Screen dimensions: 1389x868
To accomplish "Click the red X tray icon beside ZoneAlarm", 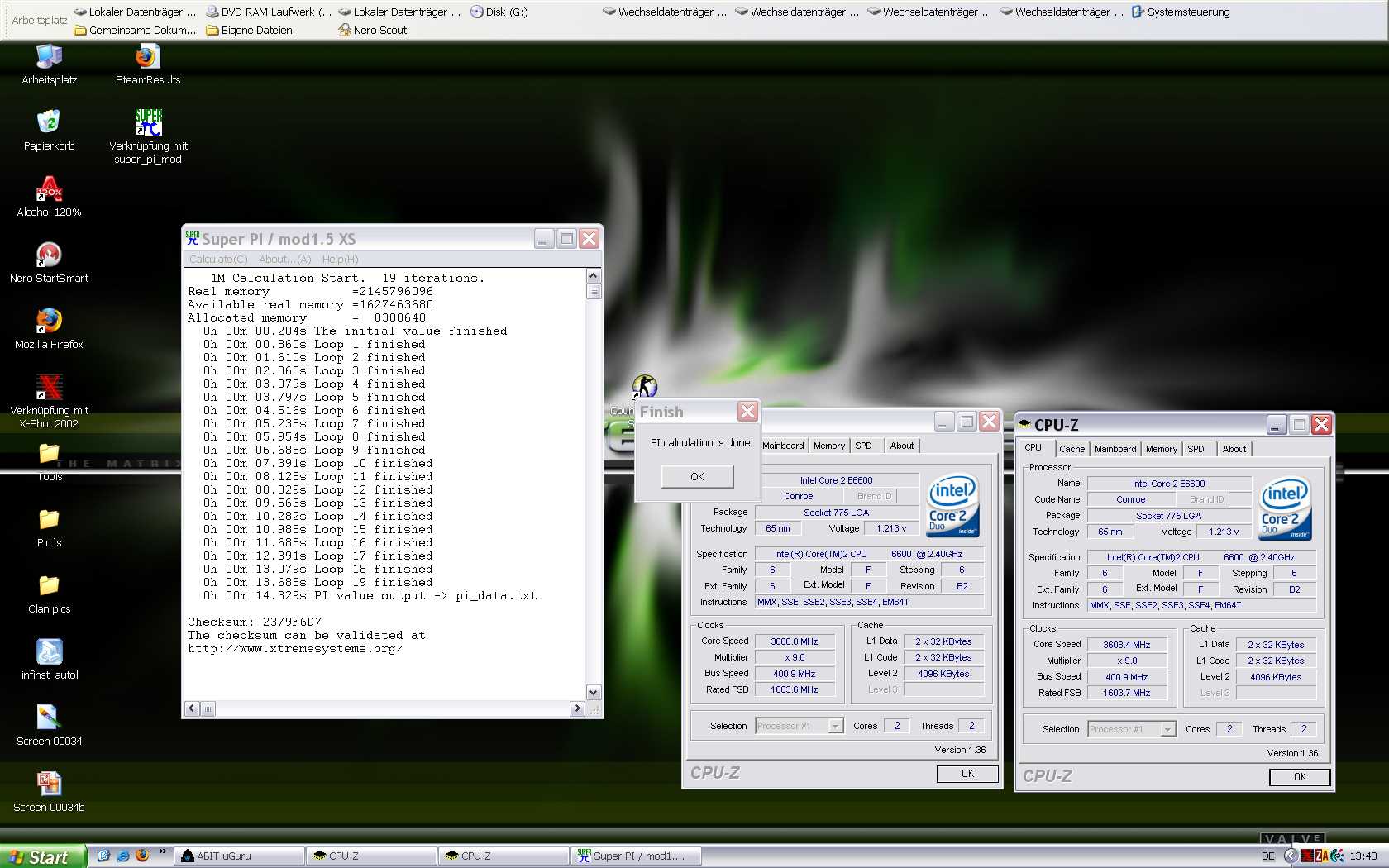I will pos(1307,856).
